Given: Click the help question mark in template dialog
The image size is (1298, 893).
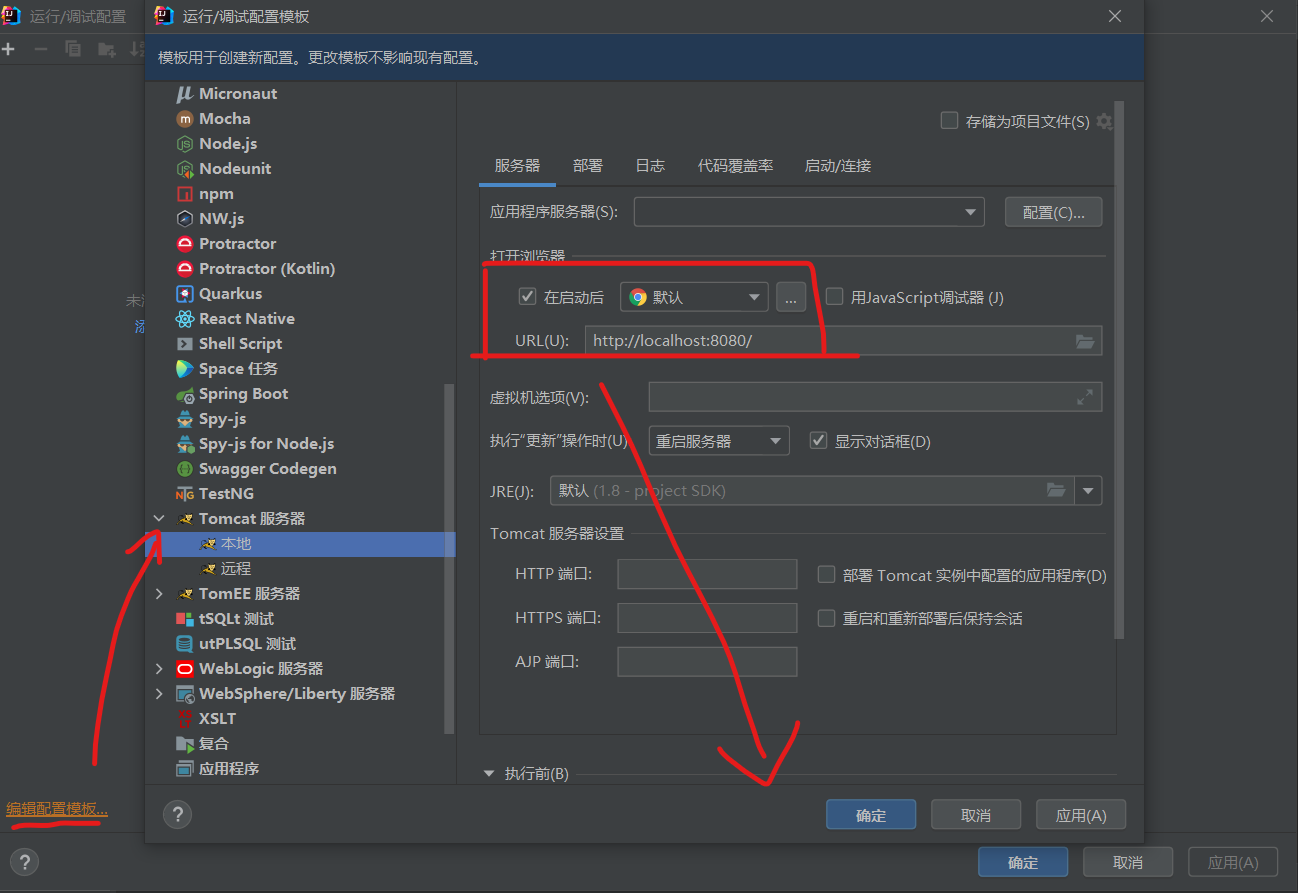Looking at the screenshot, I should point(177,814).
